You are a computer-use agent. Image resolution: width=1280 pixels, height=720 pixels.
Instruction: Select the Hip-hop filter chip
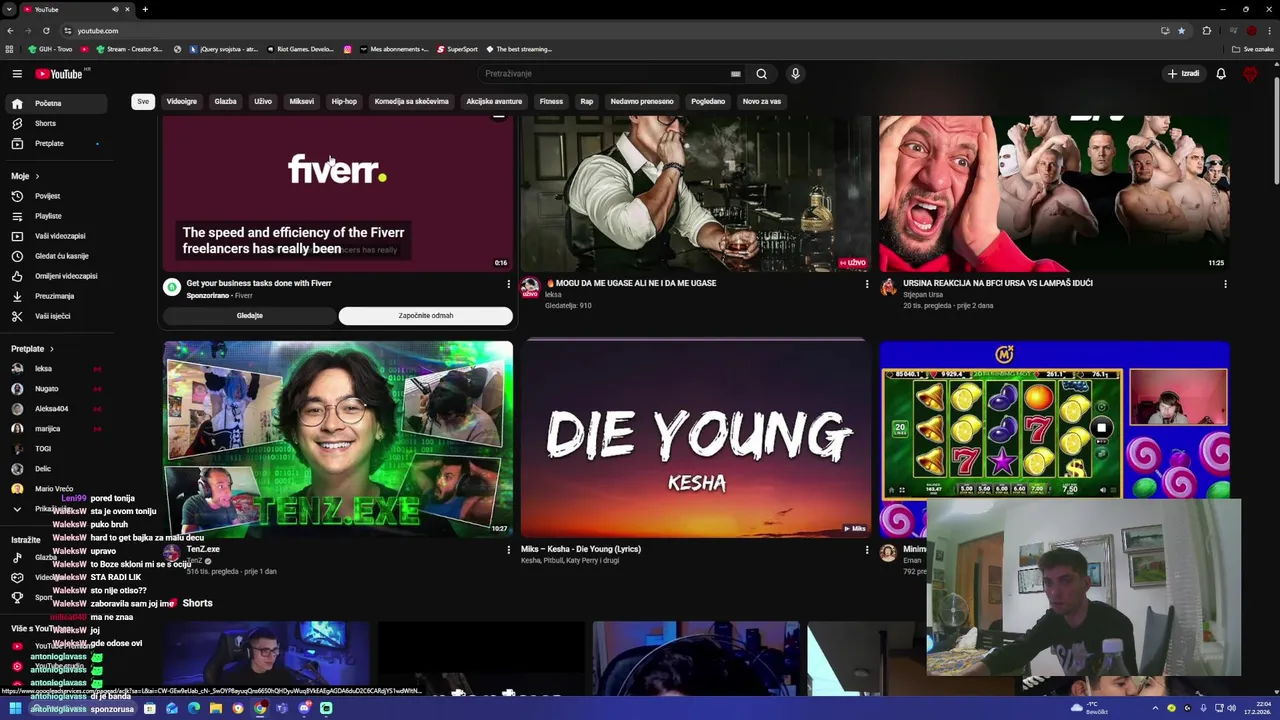(344, 101)
